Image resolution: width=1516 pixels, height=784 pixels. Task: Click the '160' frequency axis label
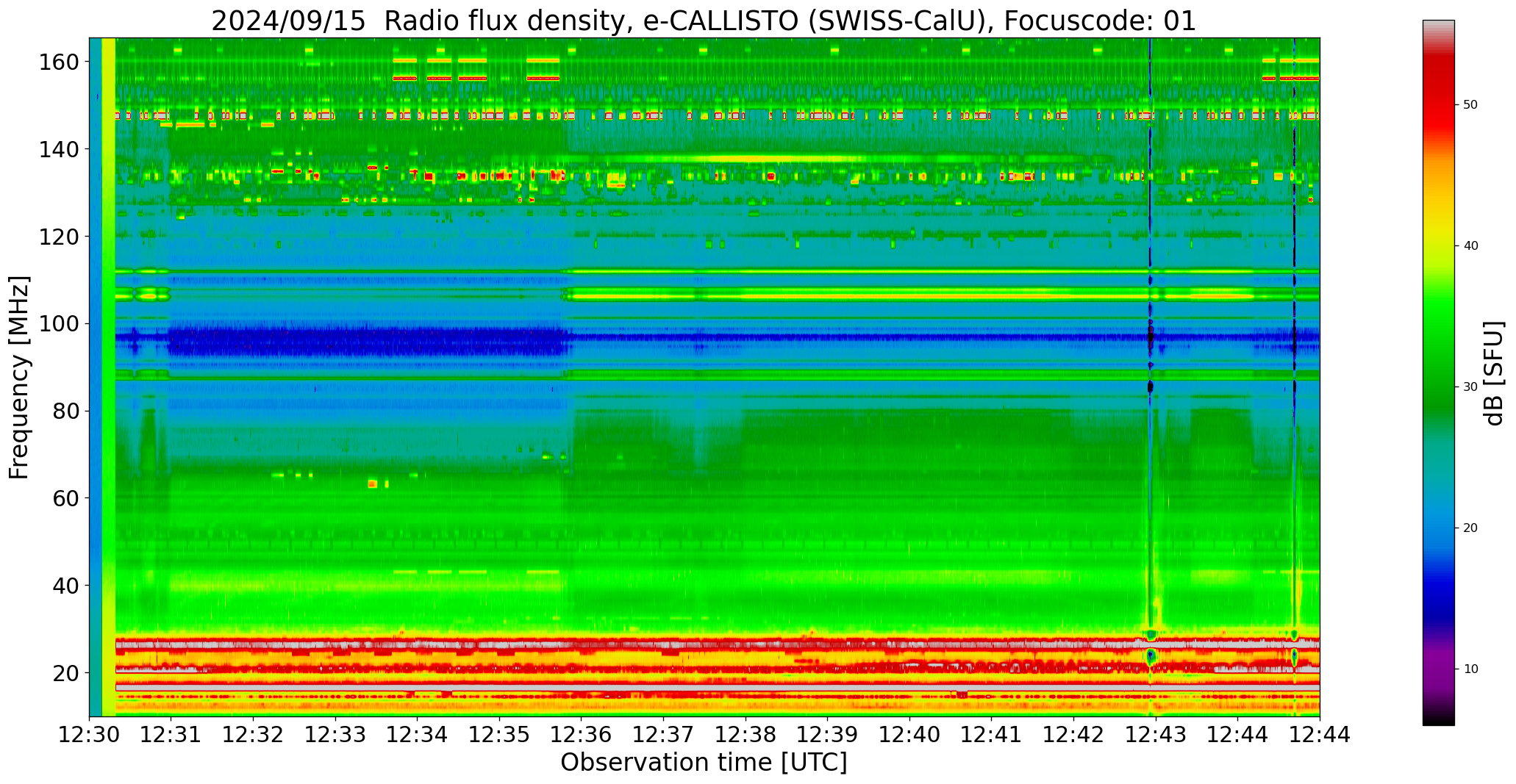[x=60, y=62]
